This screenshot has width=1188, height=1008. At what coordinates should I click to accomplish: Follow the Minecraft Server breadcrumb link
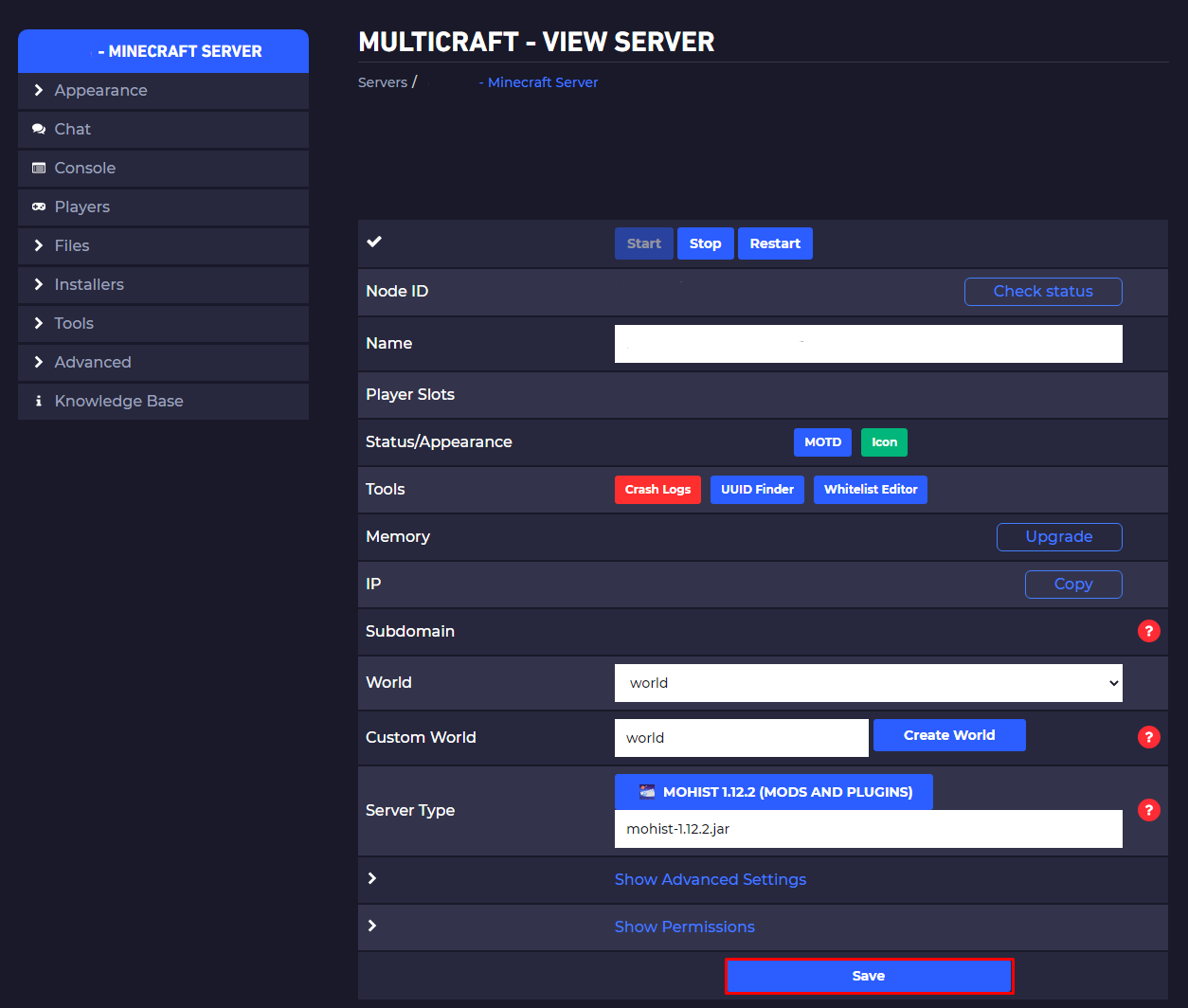coord(542,82)
